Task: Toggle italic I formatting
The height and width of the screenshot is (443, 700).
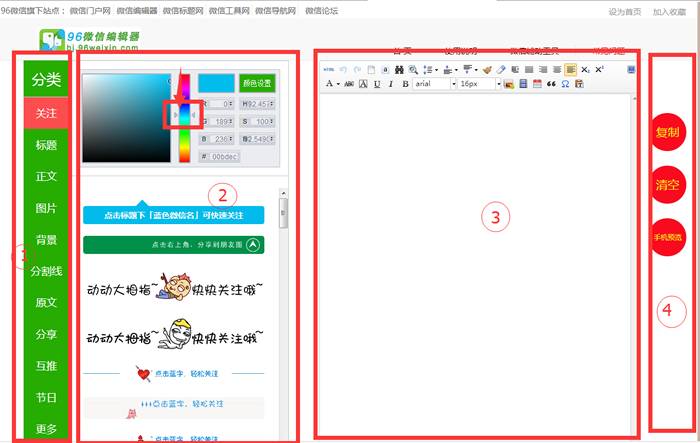Action: tap(391, 84)
